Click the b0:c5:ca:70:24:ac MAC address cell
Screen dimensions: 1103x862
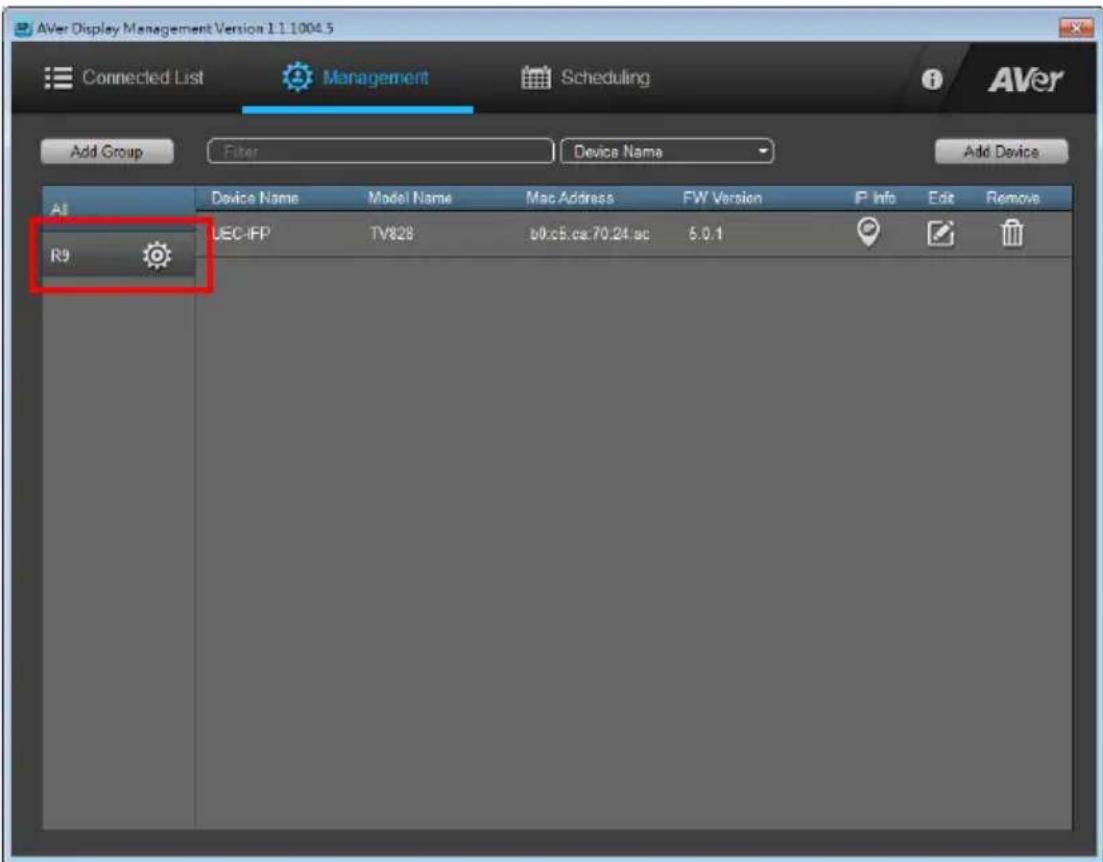coord(589,234)
